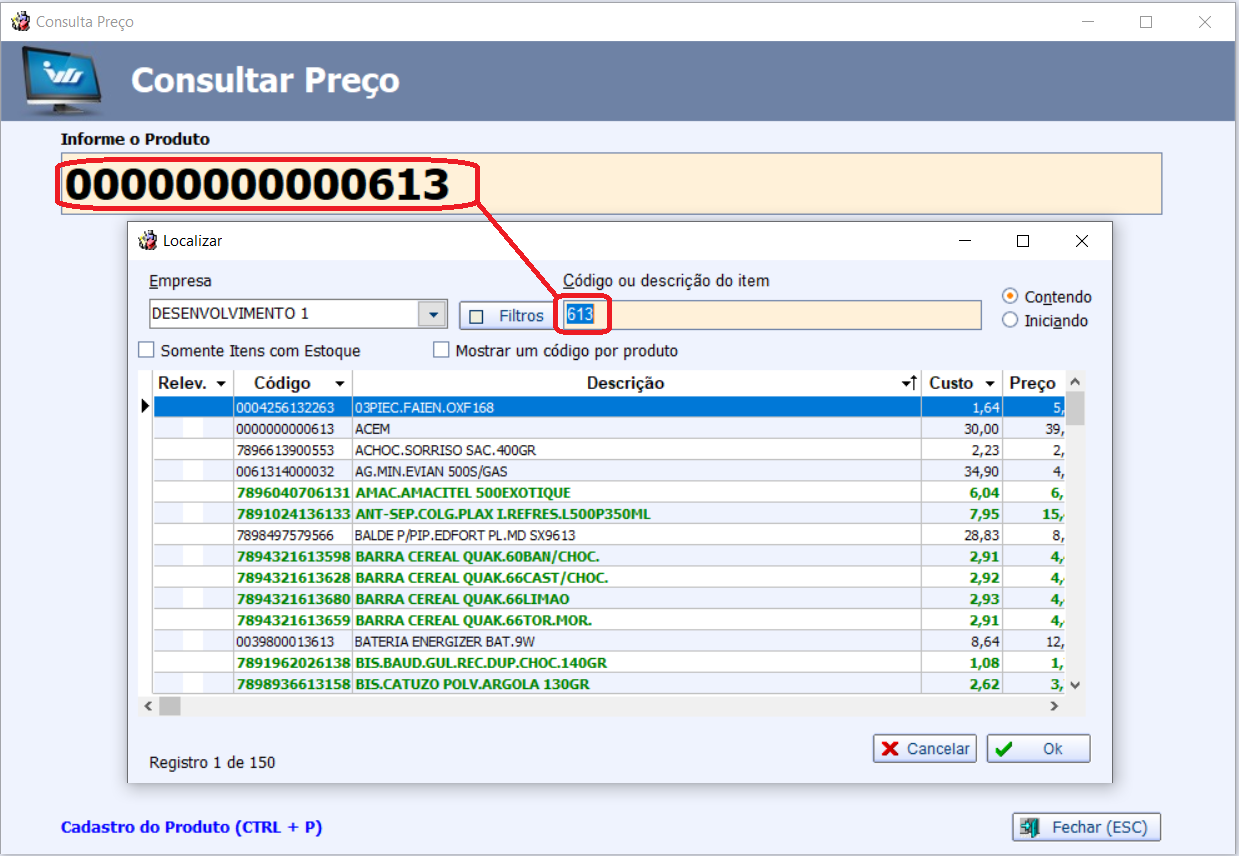Open Cadastro do Produto (CTRL + P) link

[191, 827]
